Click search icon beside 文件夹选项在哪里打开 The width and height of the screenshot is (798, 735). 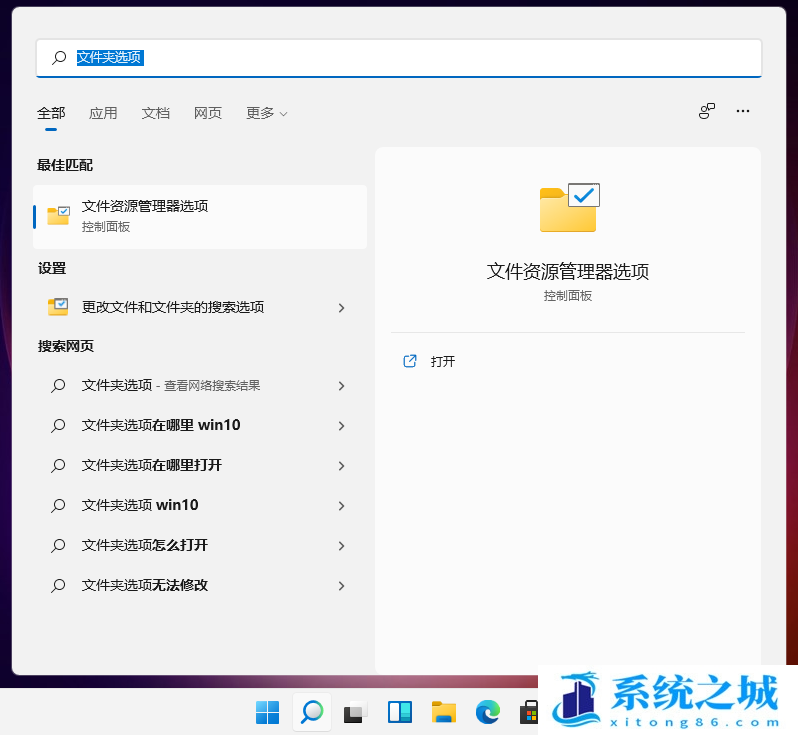(58, 466)
